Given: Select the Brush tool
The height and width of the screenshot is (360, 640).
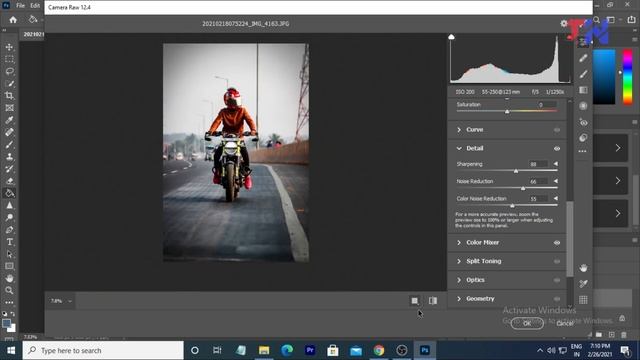Looking at the screenshot, I should point(9,144).
